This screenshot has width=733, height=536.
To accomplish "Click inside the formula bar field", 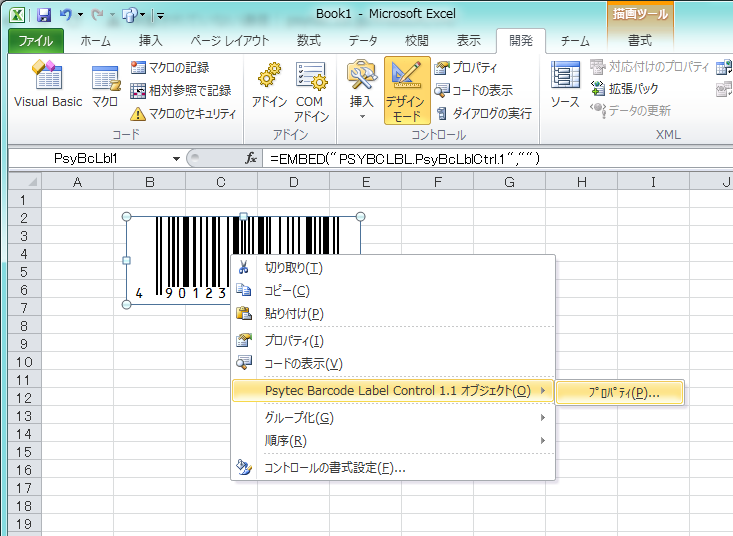I will pos(480,158).
